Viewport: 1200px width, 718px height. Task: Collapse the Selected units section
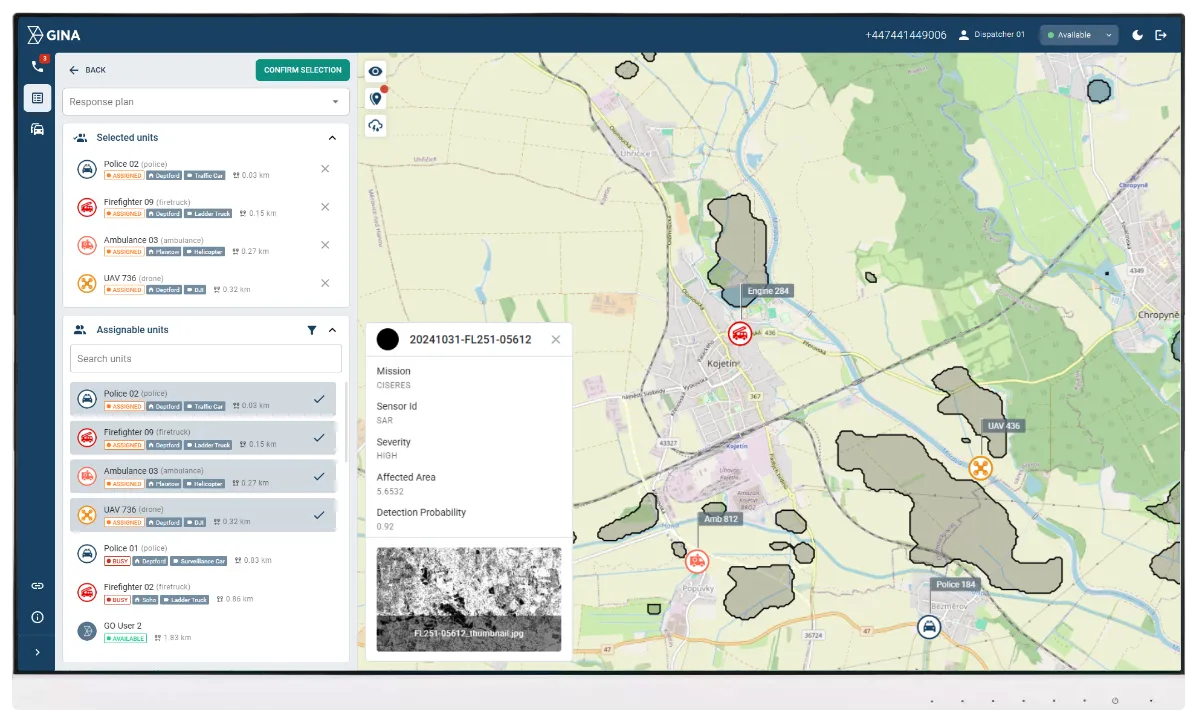click(x=332, y=137)
